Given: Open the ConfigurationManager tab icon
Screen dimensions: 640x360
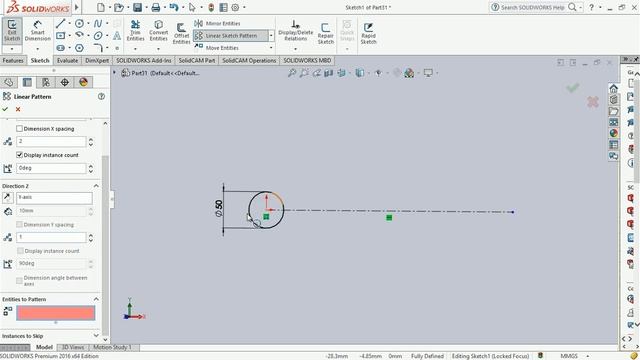Looking at the screenshot, I should coord(46,82).
